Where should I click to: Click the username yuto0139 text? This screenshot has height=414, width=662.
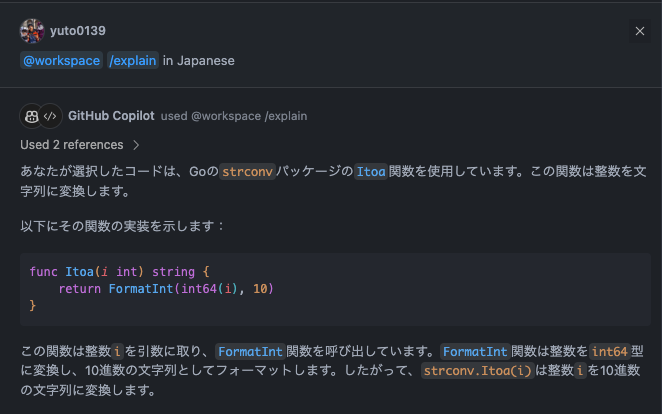click(78, 31)
